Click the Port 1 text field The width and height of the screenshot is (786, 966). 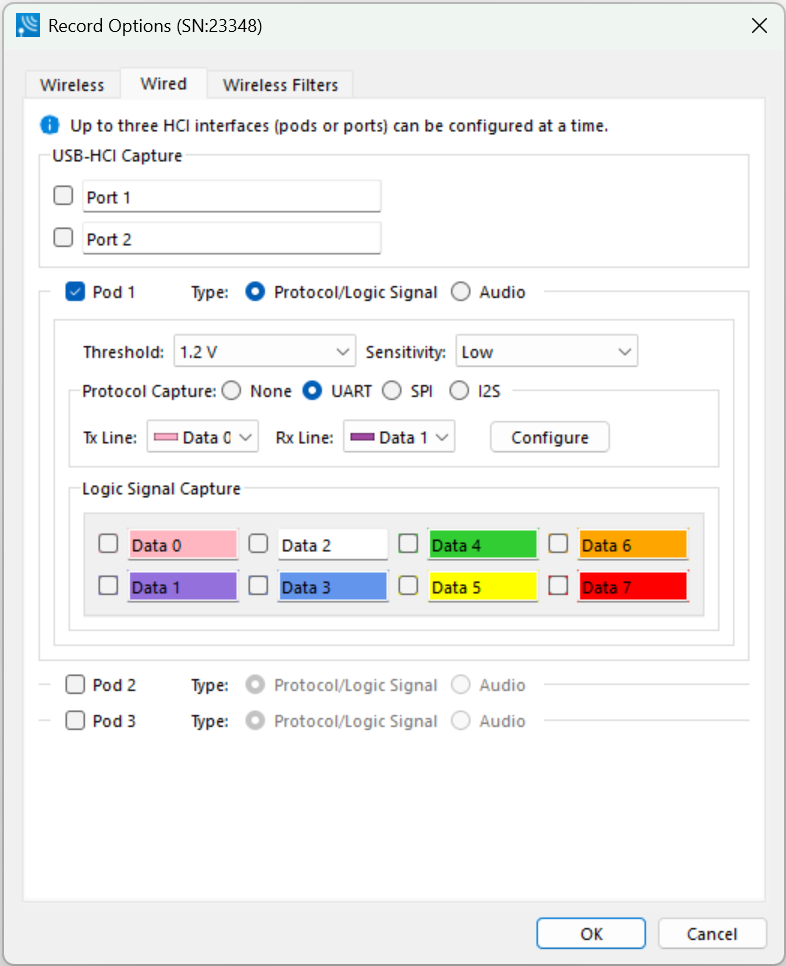pyautogui.click(x=232, y=197)
